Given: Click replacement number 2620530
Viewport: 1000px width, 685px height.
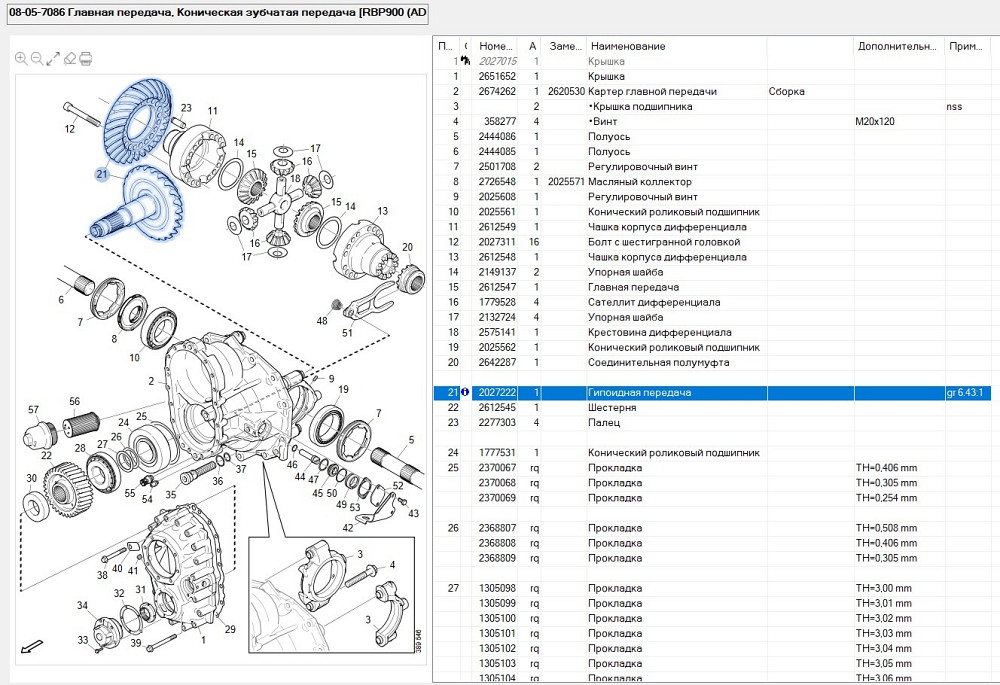Looking at the screenshot, I should (x=566, y=92).
